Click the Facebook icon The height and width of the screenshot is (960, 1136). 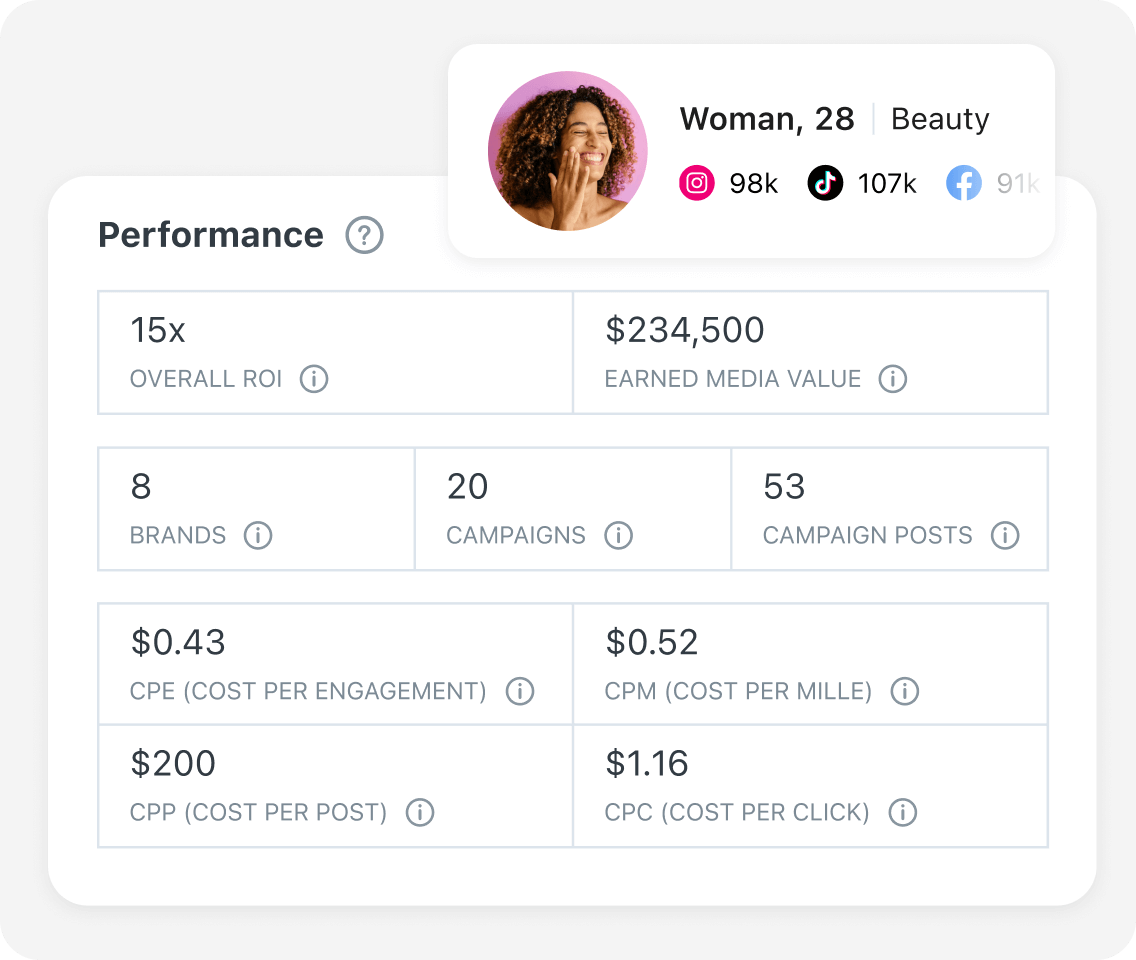click(963, 184)
